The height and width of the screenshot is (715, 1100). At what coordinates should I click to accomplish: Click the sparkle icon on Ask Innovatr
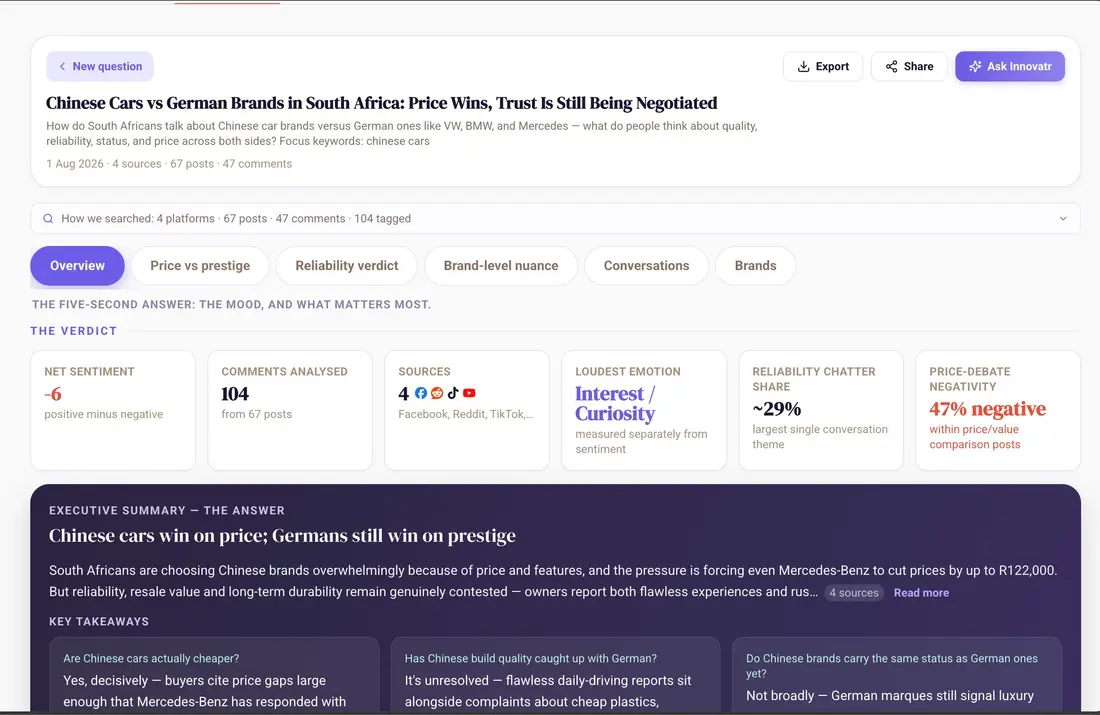coord(974,66)
